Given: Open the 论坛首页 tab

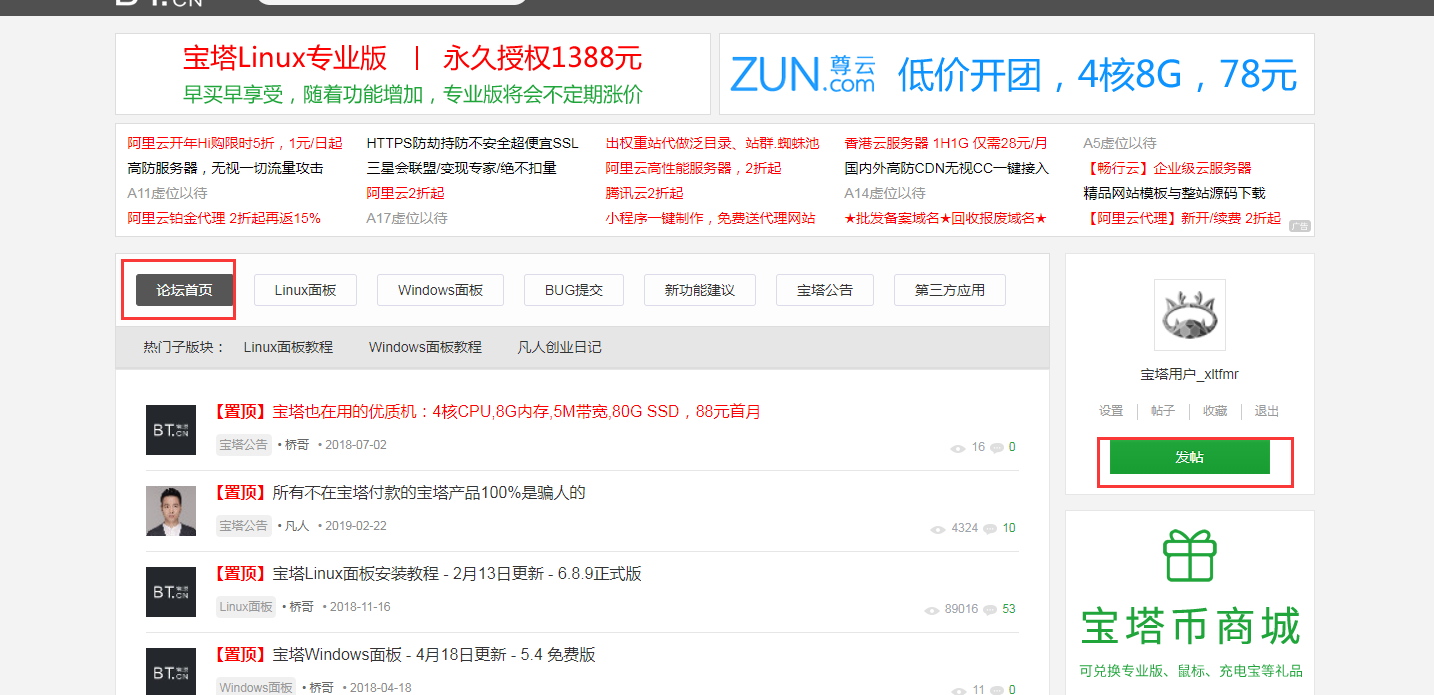Looking at the screenshot, I should coord(184,290).
